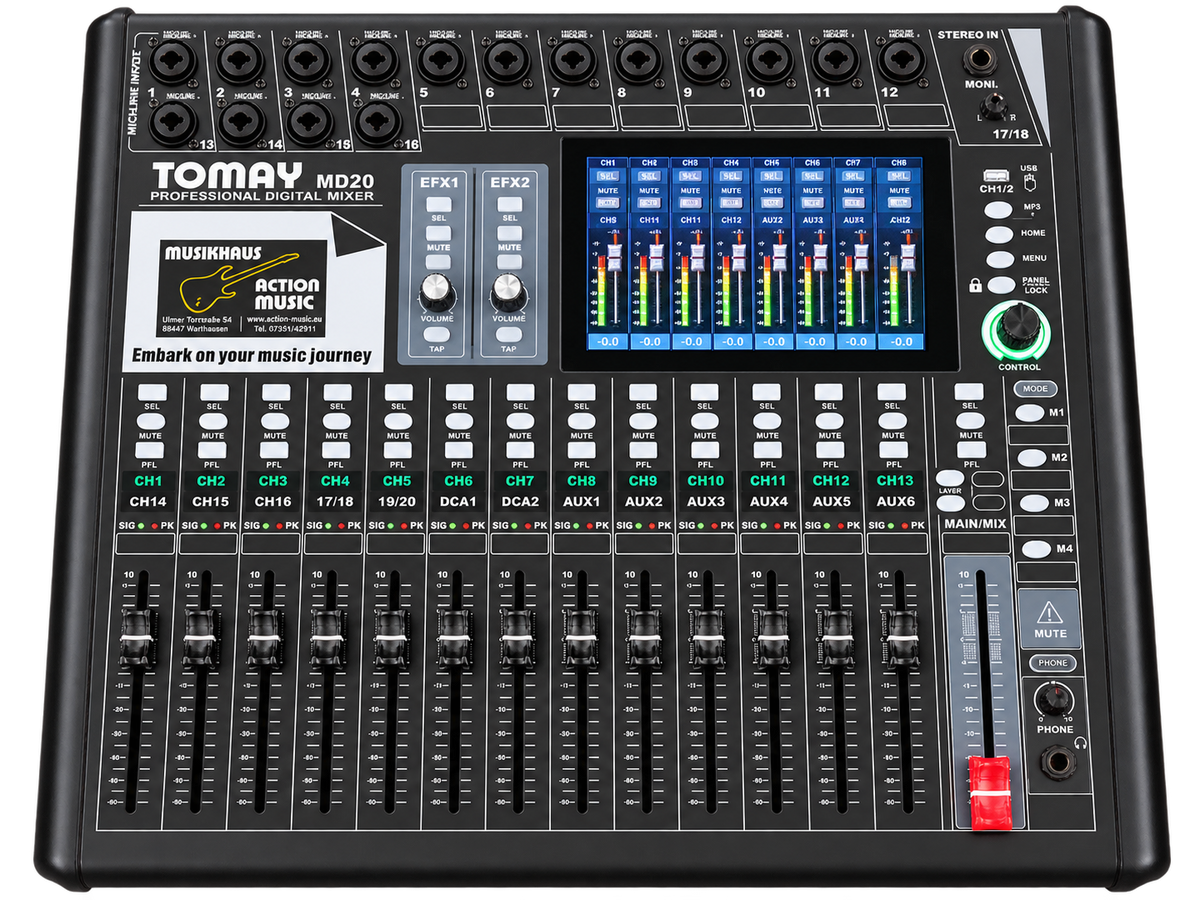
Task: Trigger the M3 user button
Action: [x=1033, y=503]
